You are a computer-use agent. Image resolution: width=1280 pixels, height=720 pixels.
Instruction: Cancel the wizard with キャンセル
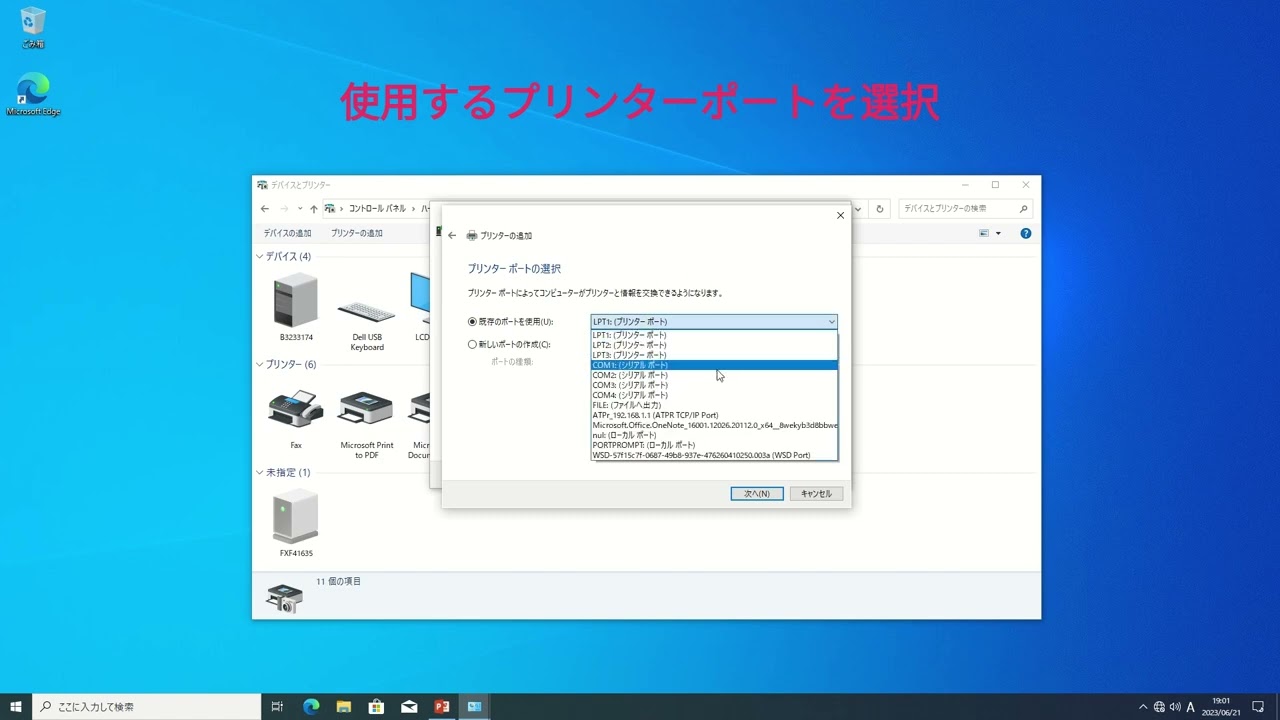click(816, 493)
